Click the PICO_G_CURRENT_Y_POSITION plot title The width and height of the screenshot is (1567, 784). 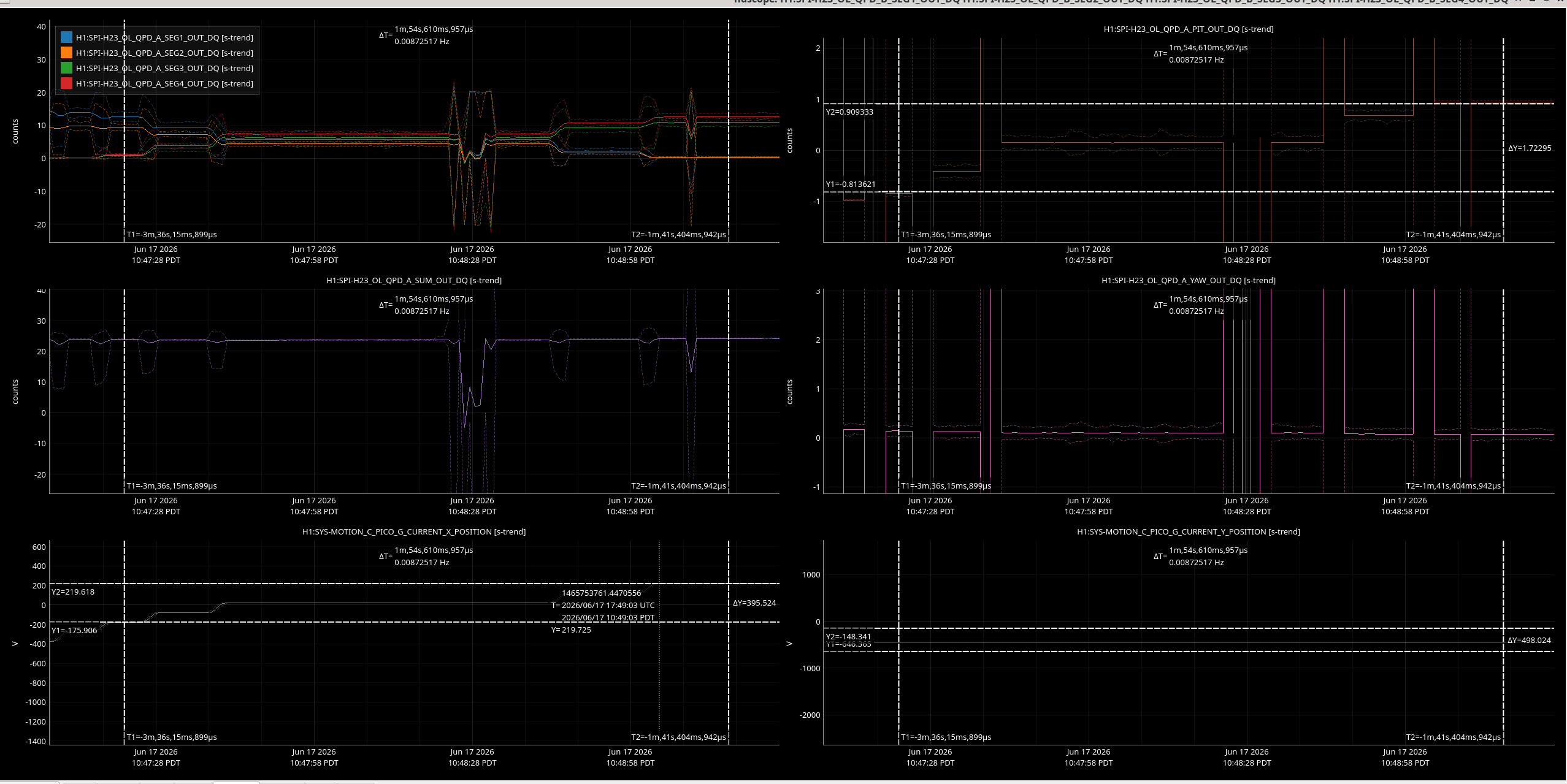1189,531
